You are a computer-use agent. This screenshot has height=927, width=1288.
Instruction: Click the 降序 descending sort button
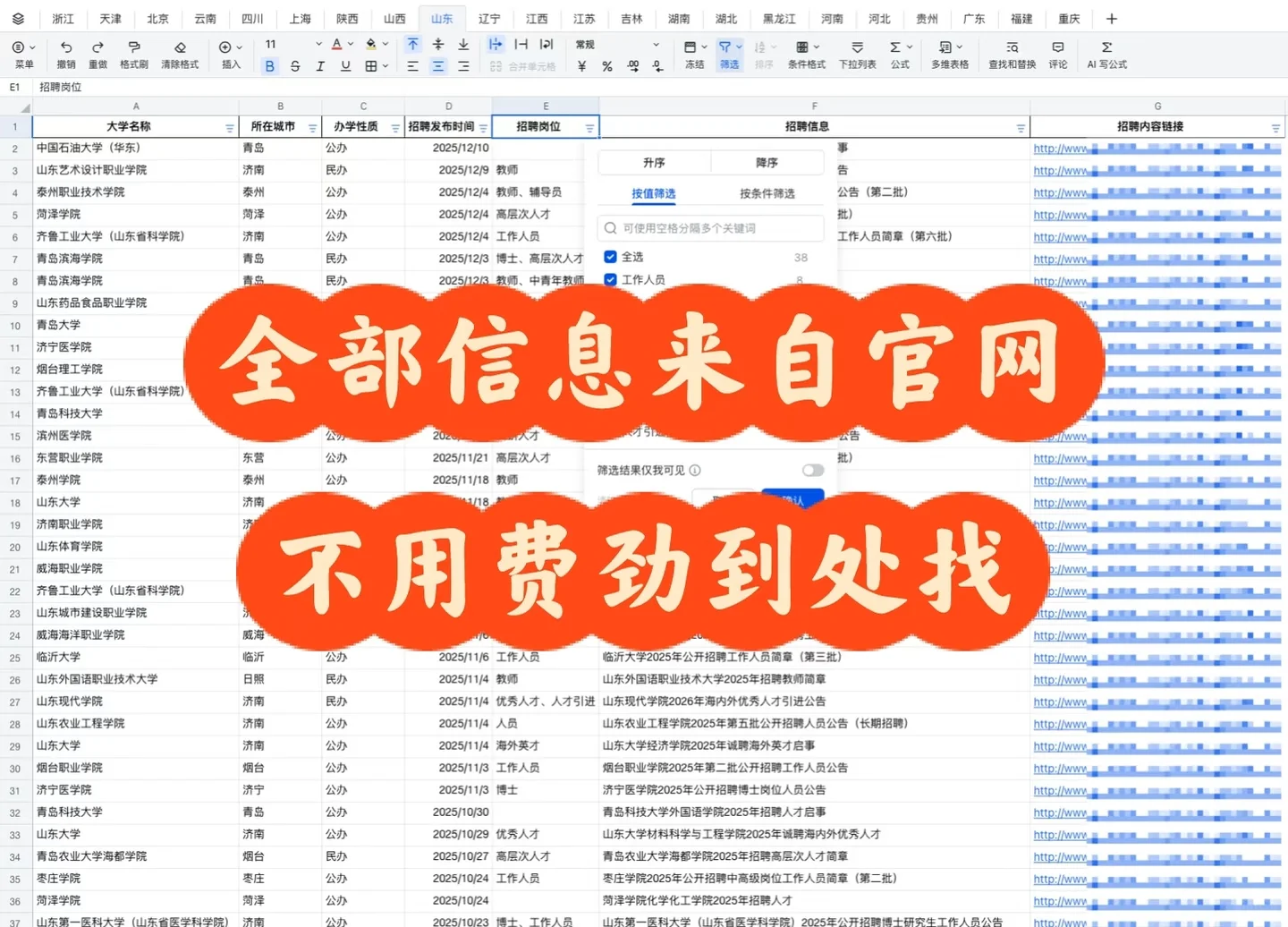pos(767,162)
